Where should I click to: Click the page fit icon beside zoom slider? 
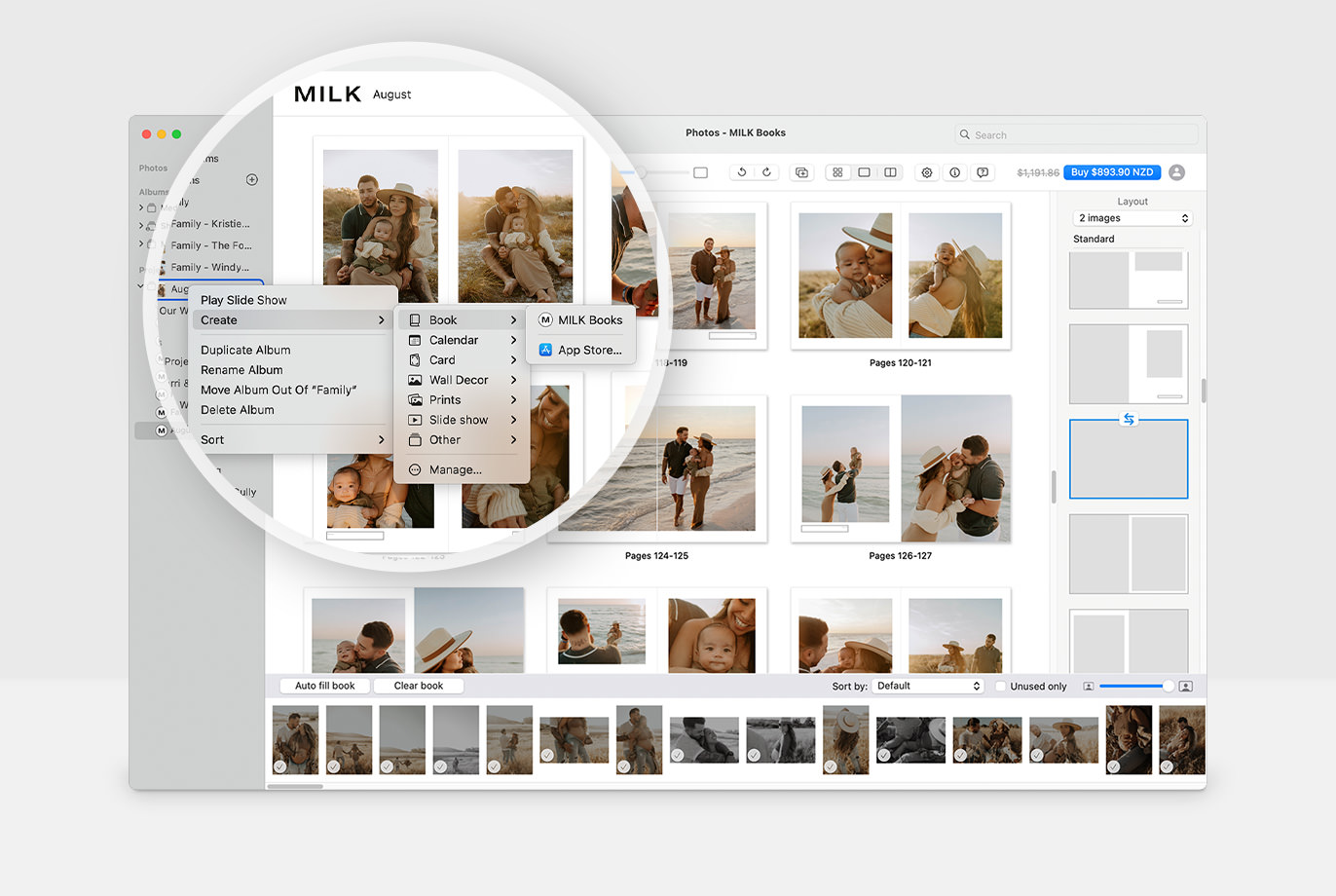pos(700,172)
